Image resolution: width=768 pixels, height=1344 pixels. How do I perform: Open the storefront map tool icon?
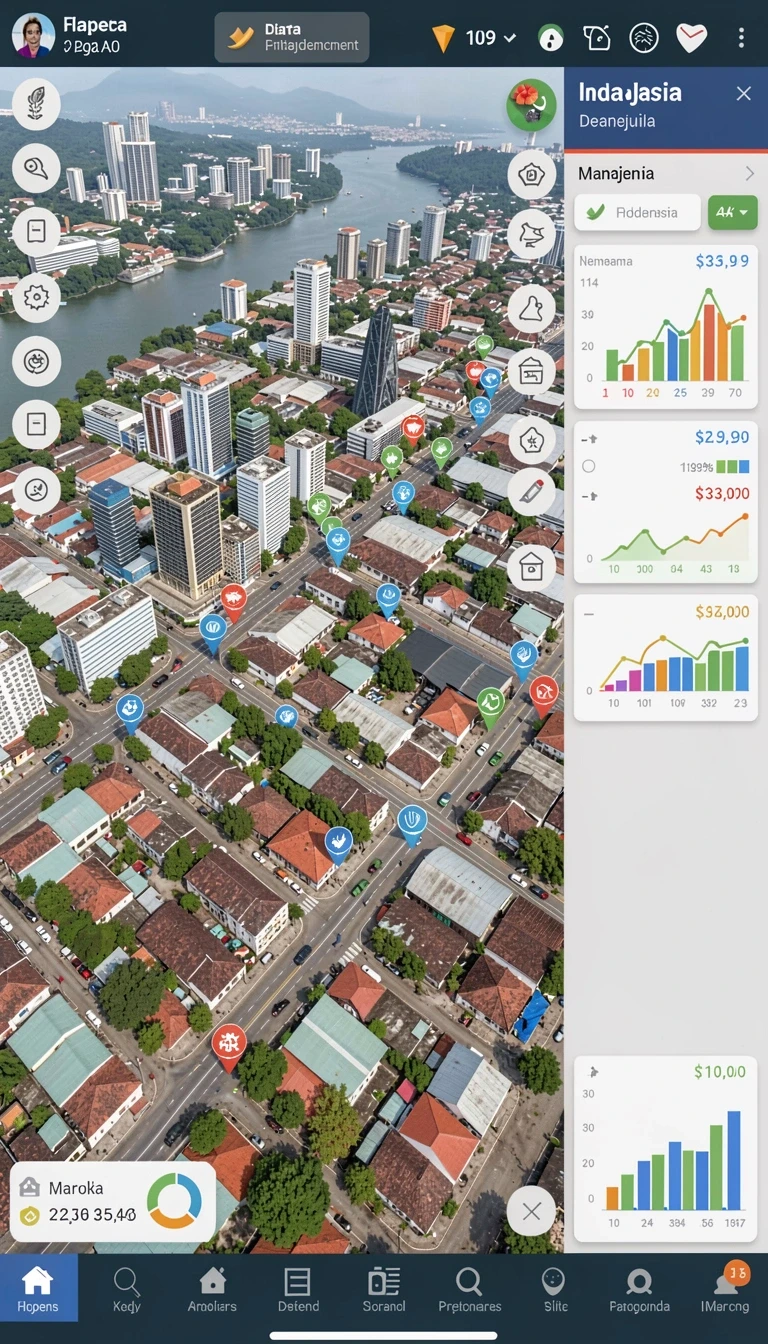coord(531,372)
